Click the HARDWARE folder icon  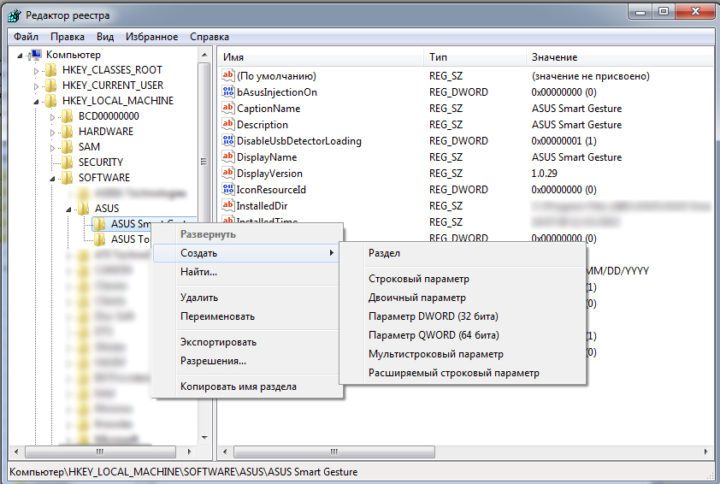pyautogui.click(x=67, y=132)
